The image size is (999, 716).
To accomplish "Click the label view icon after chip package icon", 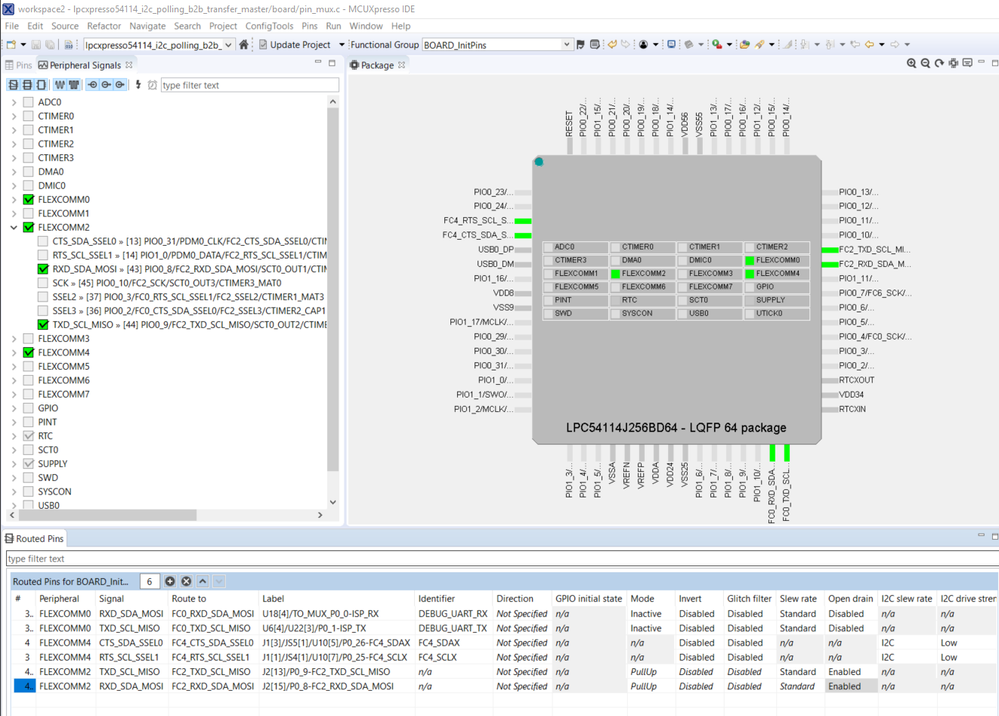I will coord(967,63).
